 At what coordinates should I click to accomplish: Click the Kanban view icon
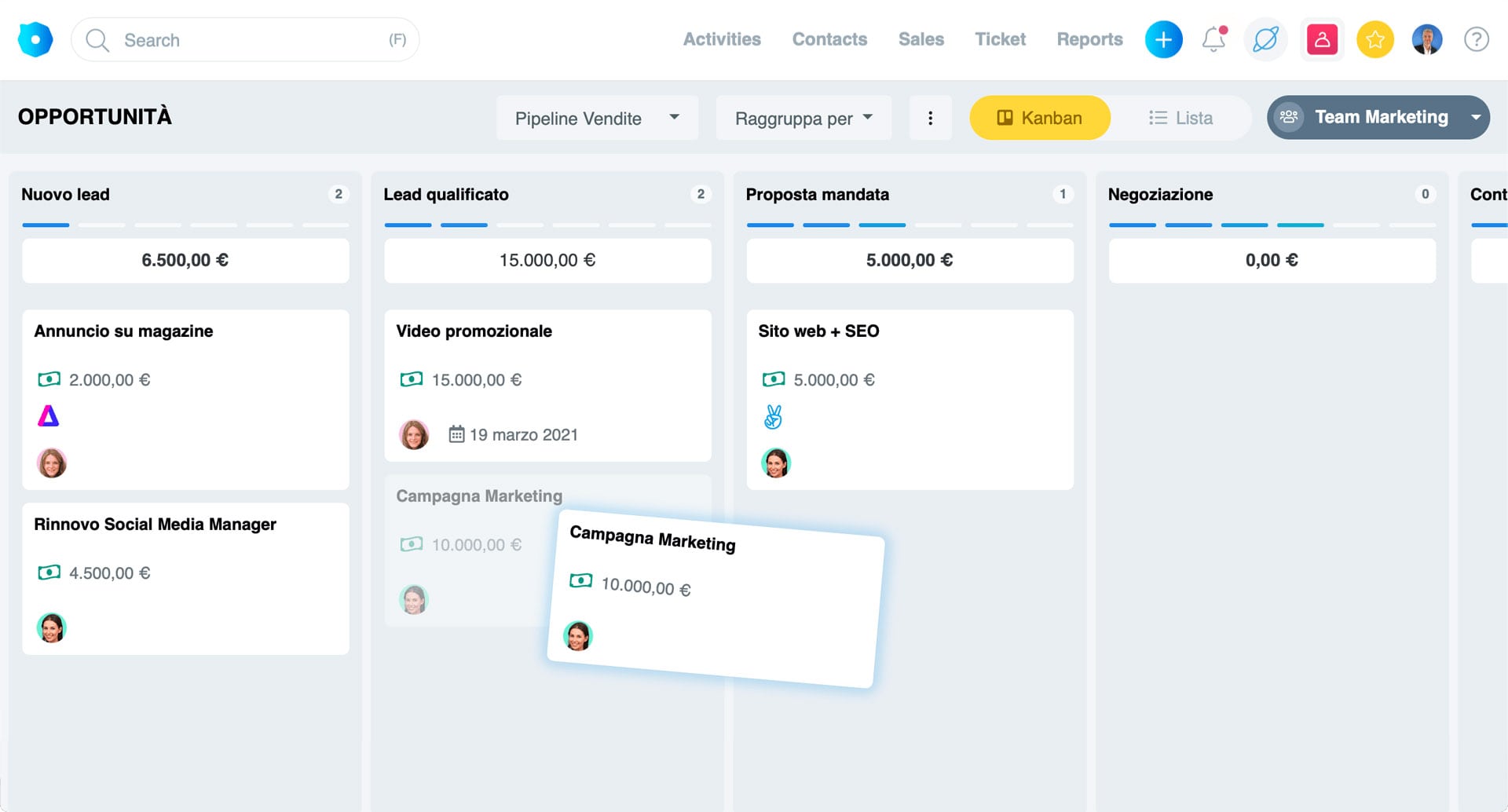1006,117
